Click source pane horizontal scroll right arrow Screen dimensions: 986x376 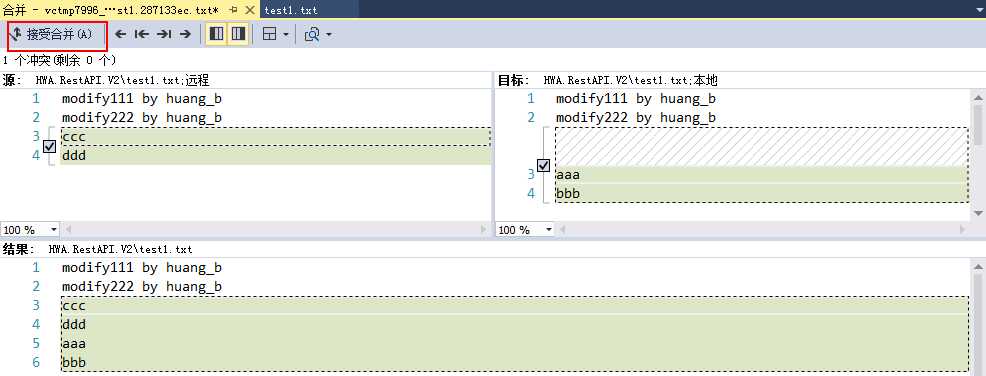coord(484,229)
